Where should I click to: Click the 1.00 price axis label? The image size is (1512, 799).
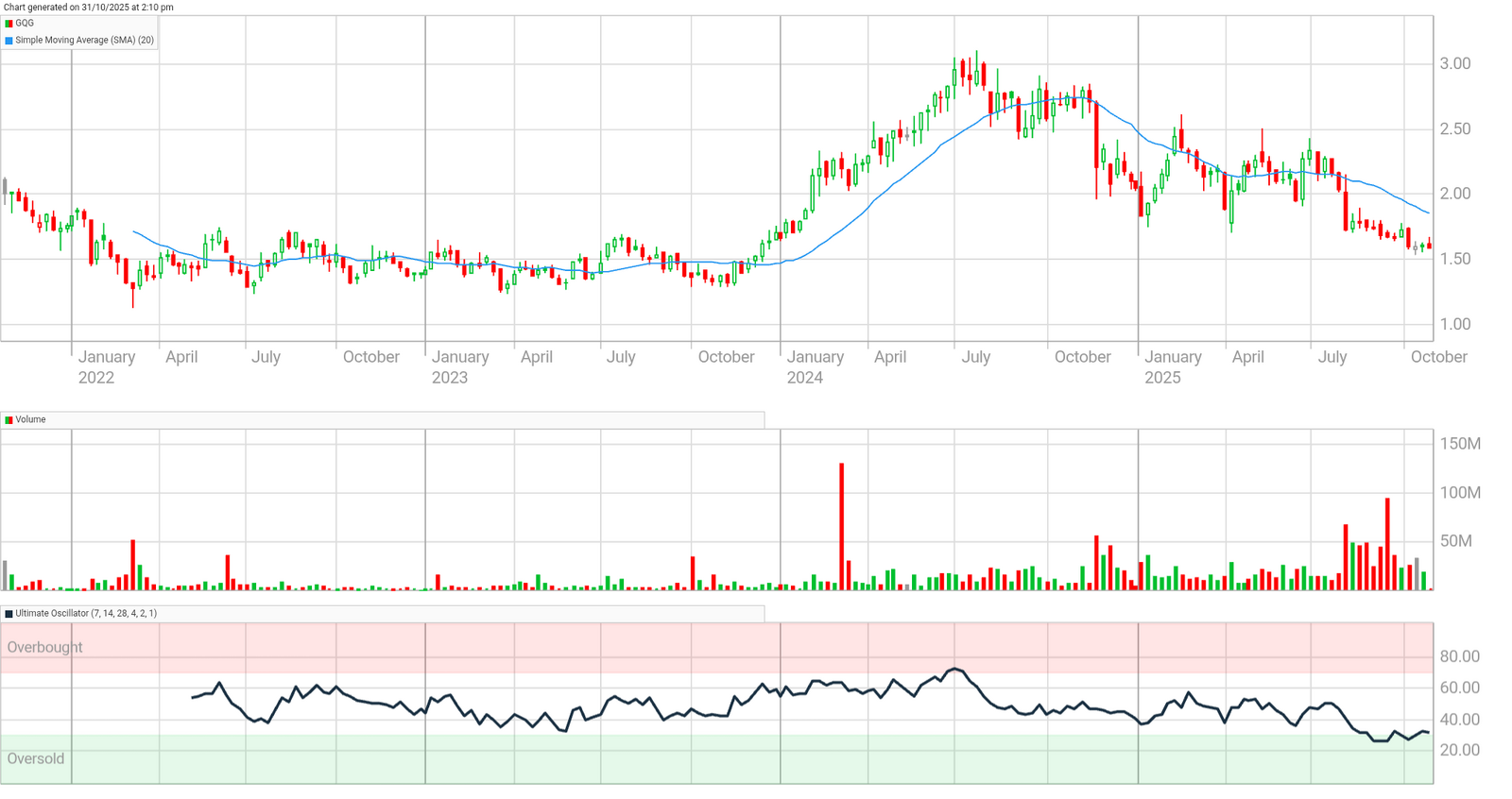[x=1454, y=324]
